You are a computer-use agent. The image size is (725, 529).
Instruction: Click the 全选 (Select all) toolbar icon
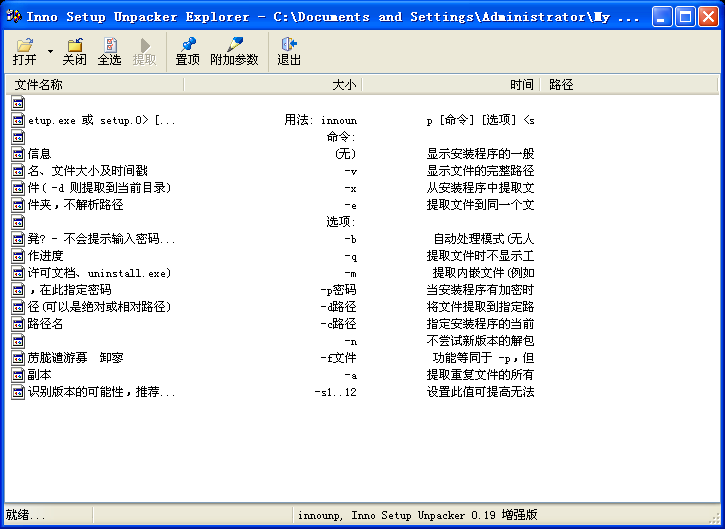pos(110,51)
